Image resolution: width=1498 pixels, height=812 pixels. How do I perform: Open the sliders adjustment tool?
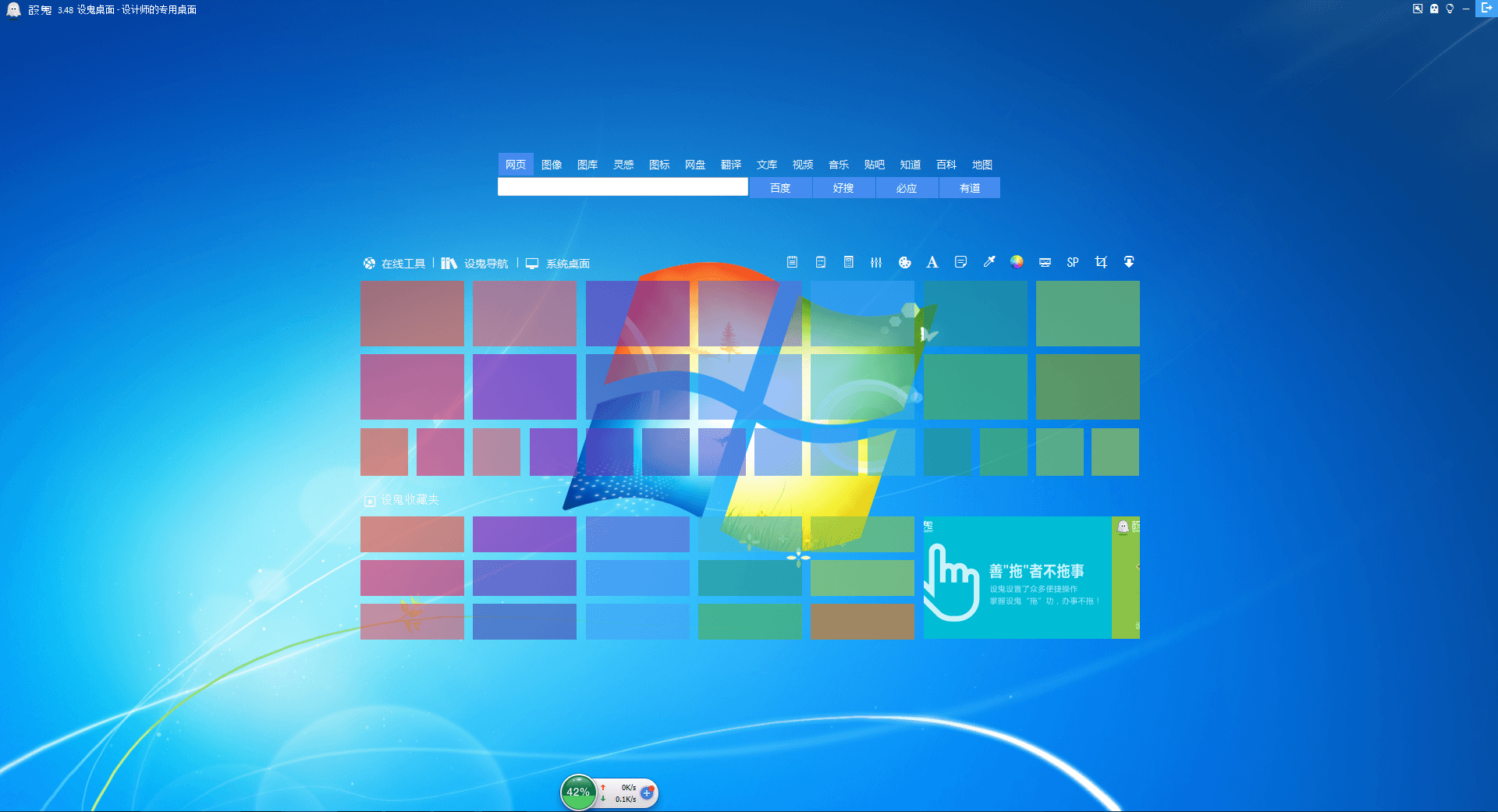coord(876,263)
